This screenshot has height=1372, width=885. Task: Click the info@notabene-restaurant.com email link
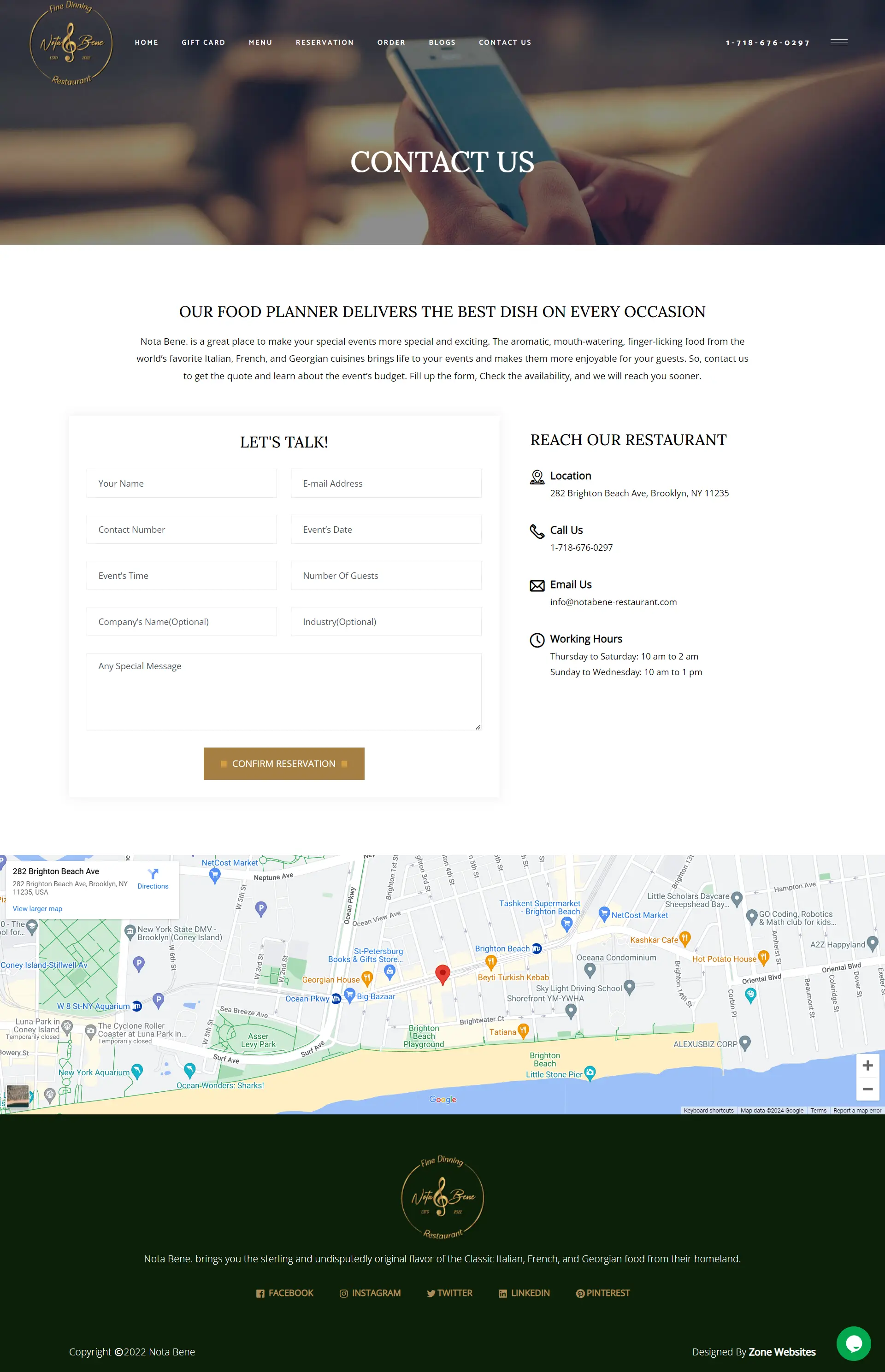click(x=613, y=601)
